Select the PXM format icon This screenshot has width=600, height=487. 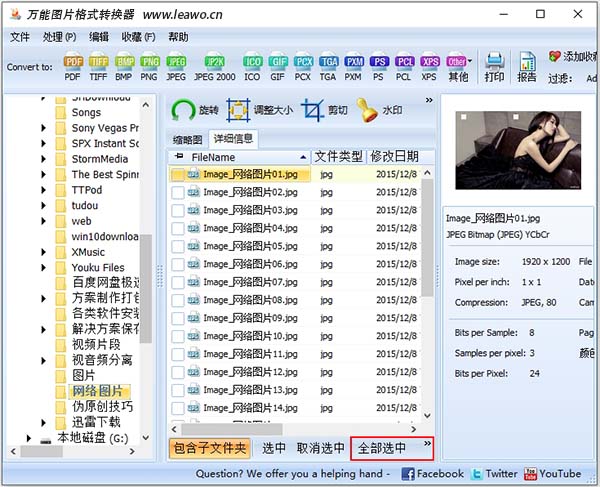click(353, 66)
